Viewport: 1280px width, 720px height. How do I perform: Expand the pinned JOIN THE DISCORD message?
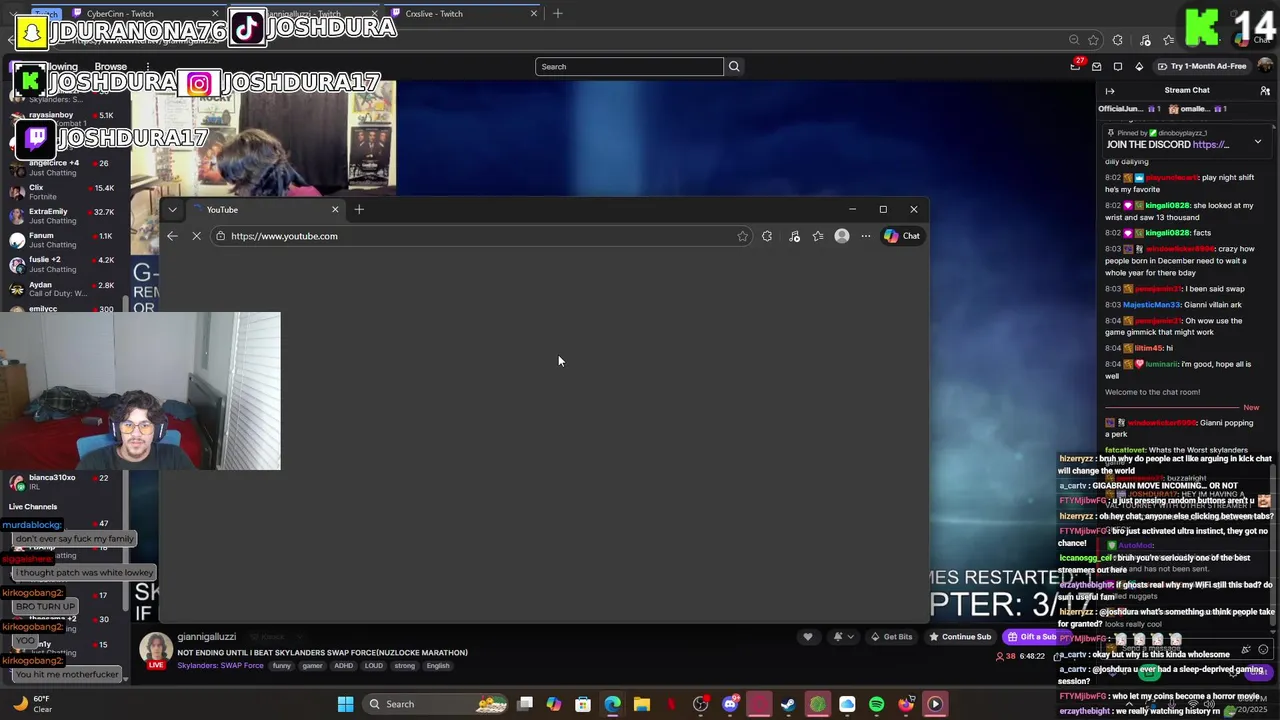(1258, 142)
